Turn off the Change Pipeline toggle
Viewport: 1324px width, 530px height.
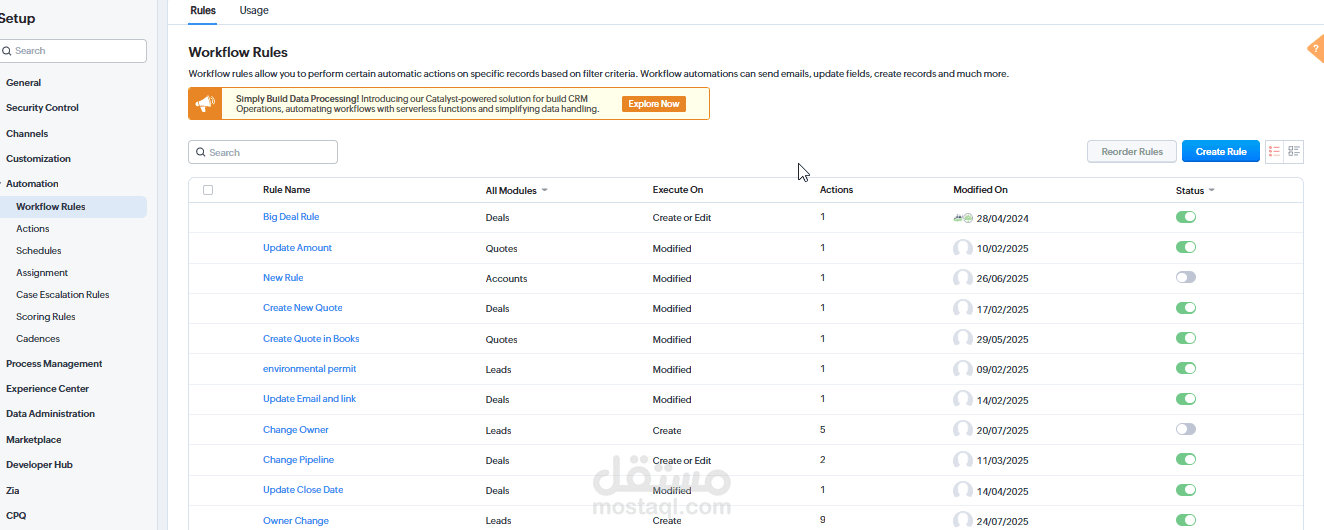[1186, 459]
